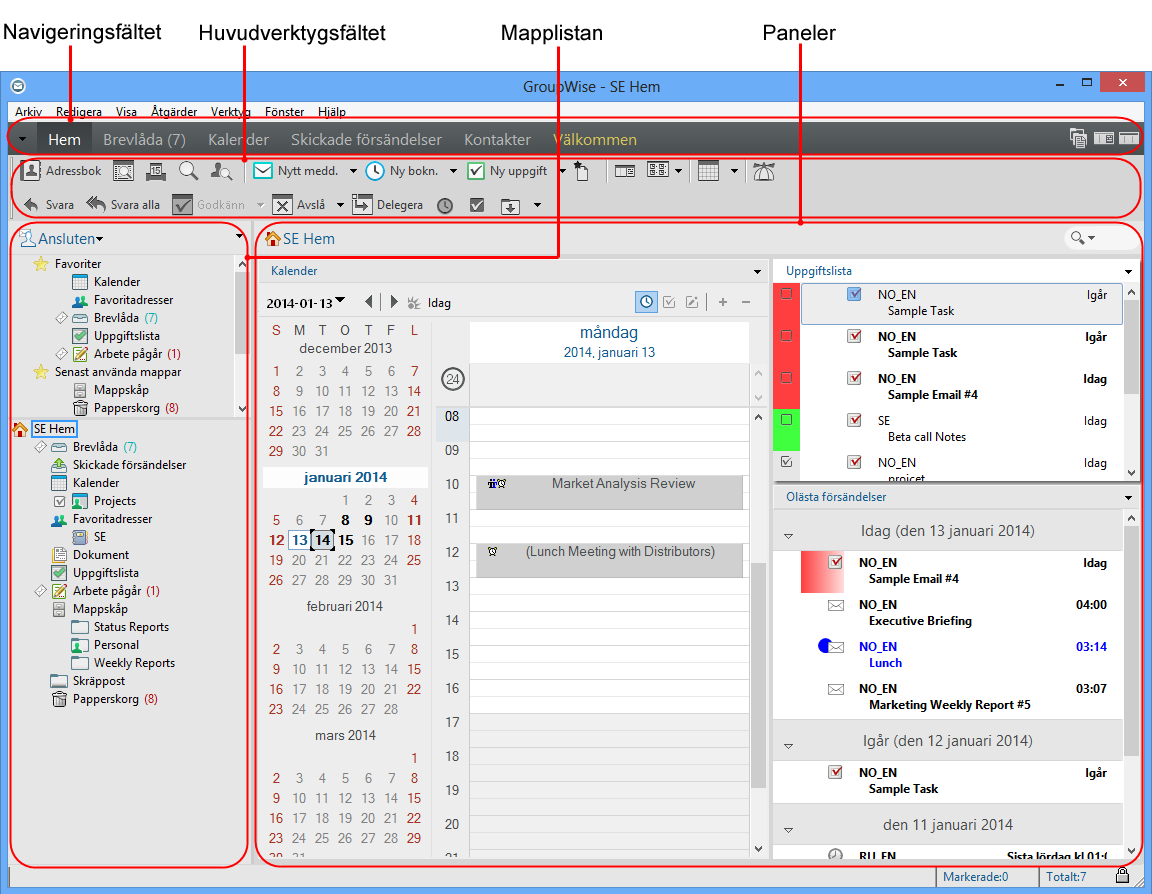The height and width of the screenshot is (894, 1152).
Task: Switch to the Kontakter tab
Action: click(497, 140)
